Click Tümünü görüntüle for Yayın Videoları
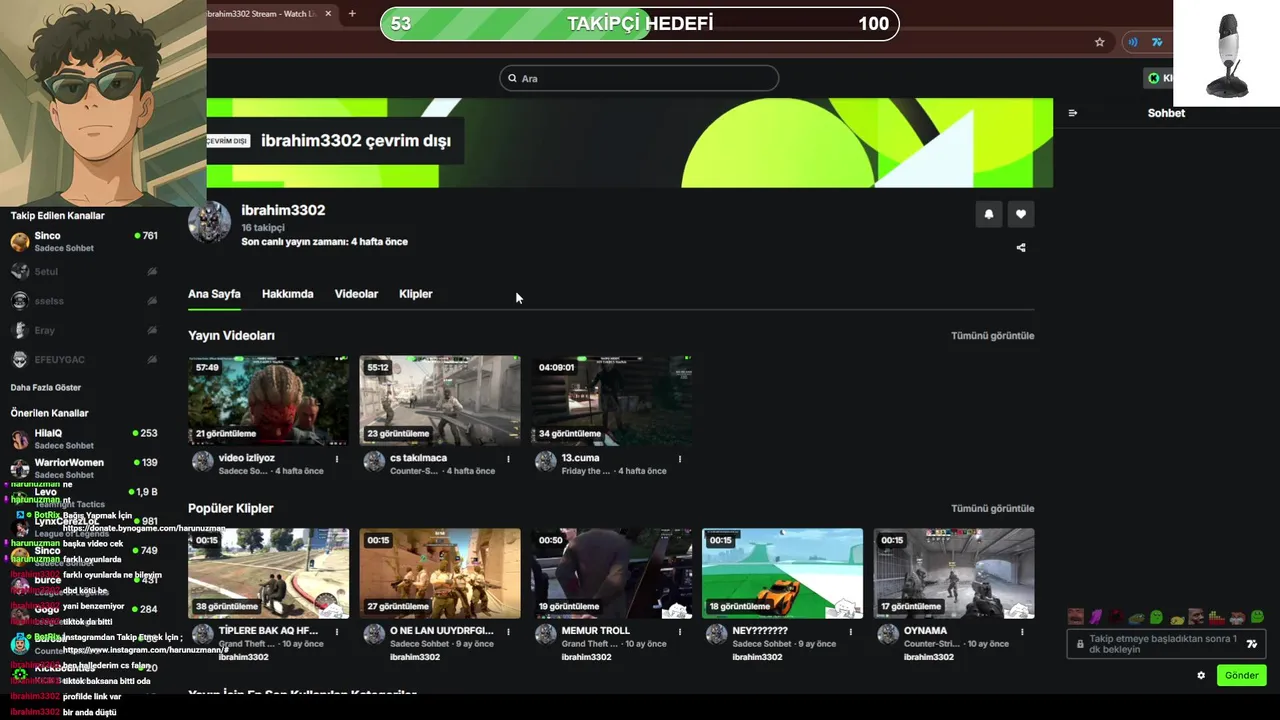 (x=993, y=336)
